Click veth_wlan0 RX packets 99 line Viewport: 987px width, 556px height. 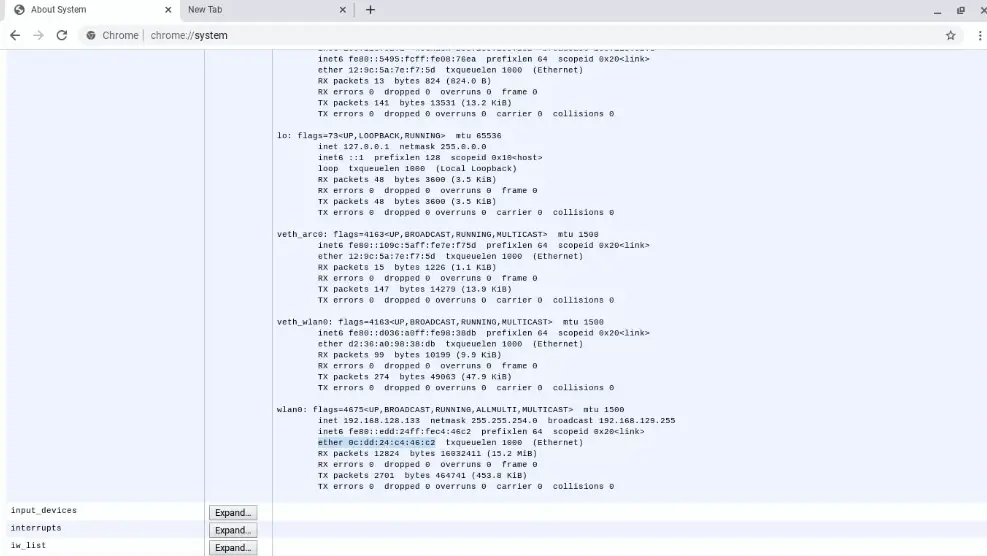[x=410, y=355]
